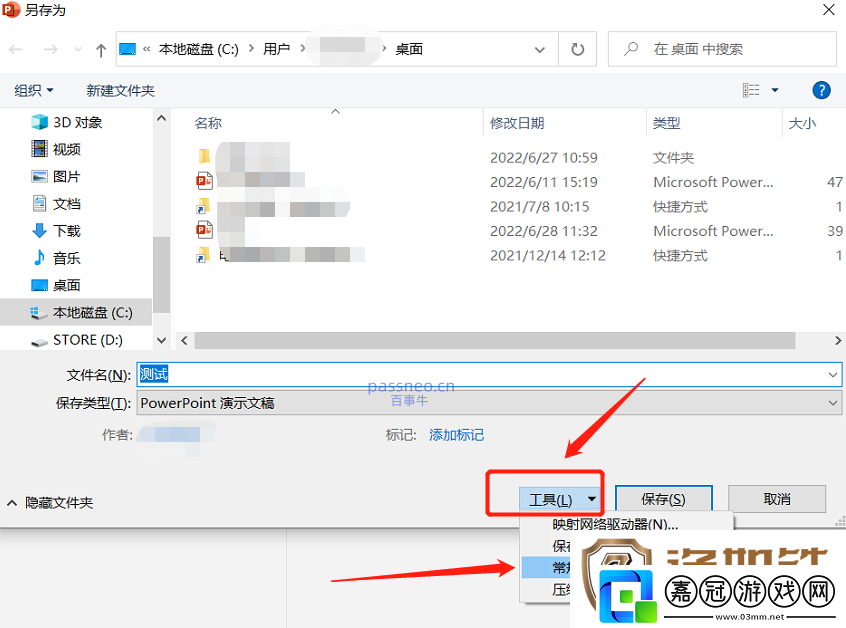The image size is (846, 628).
Task: Select 桌面 in the address path
Action: click(409, 49)
